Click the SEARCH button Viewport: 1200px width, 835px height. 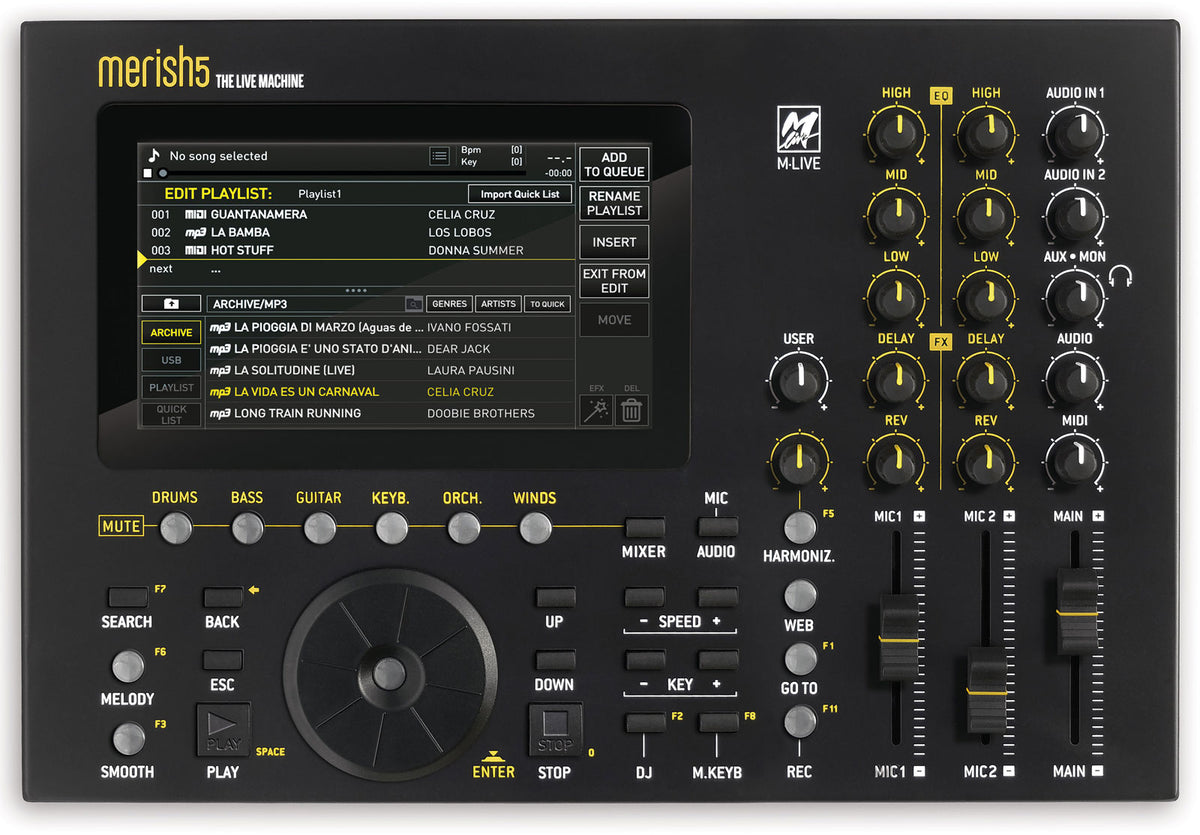point(127,598)
